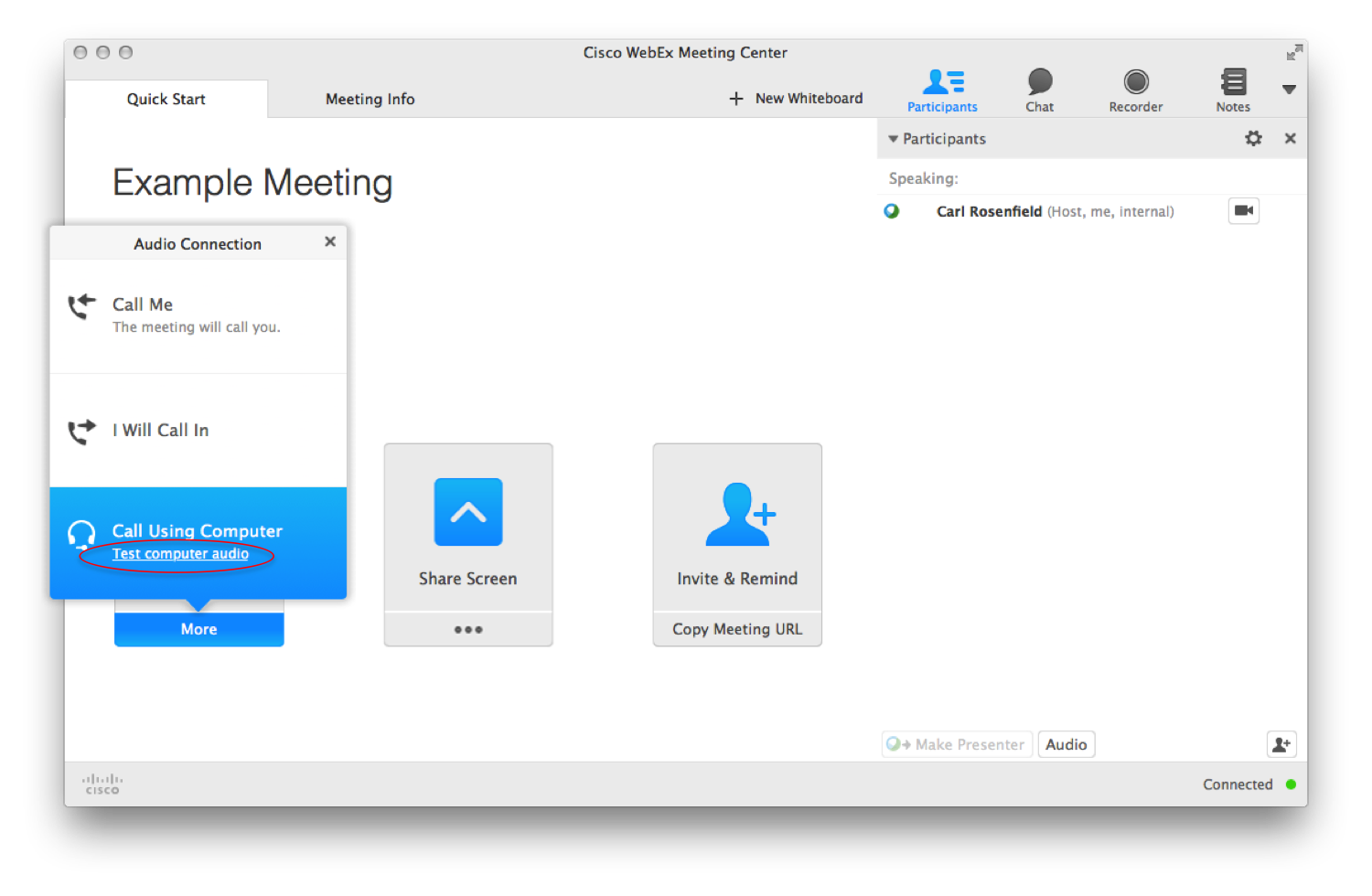Click Invite & Remind
This screenshot has width=1372, height=896.
pyautogui.click(x=737, y=528)
